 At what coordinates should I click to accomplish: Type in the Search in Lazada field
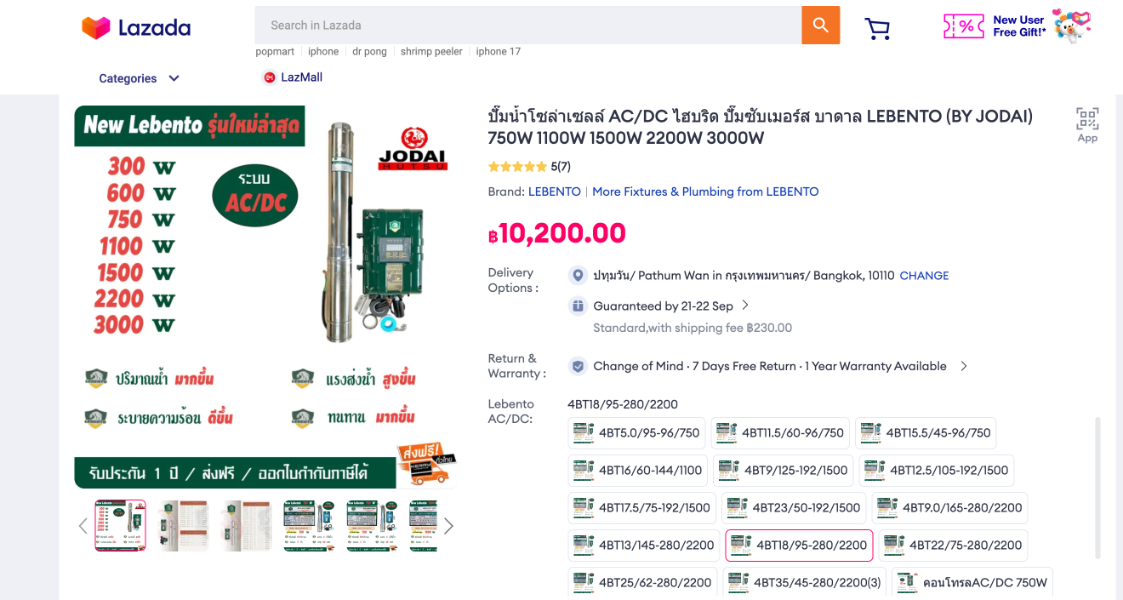coord(528,25)
